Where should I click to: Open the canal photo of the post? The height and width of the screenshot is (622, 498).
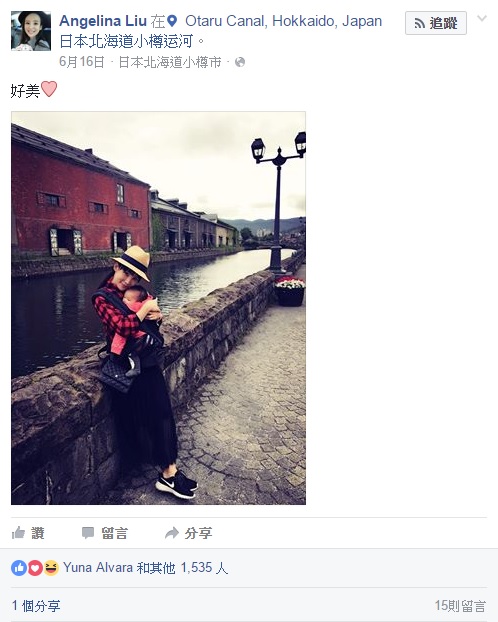click(x=158, y=308)
